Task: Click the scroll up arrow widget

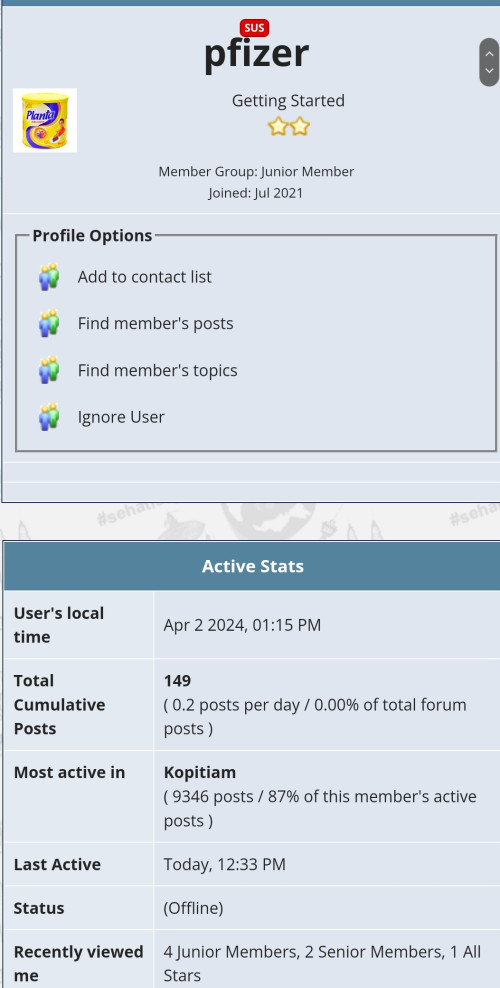Action: (x=489, y=53)
